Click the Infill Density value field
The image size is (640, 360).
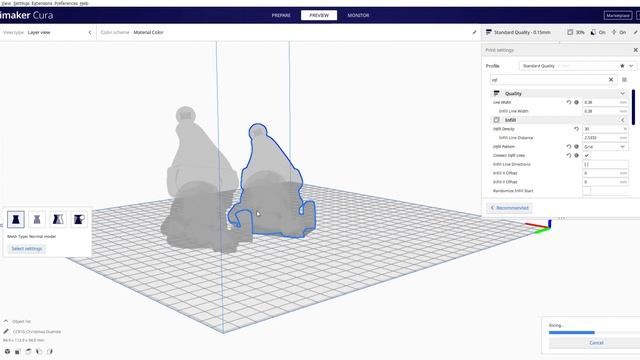click(605, 129)
